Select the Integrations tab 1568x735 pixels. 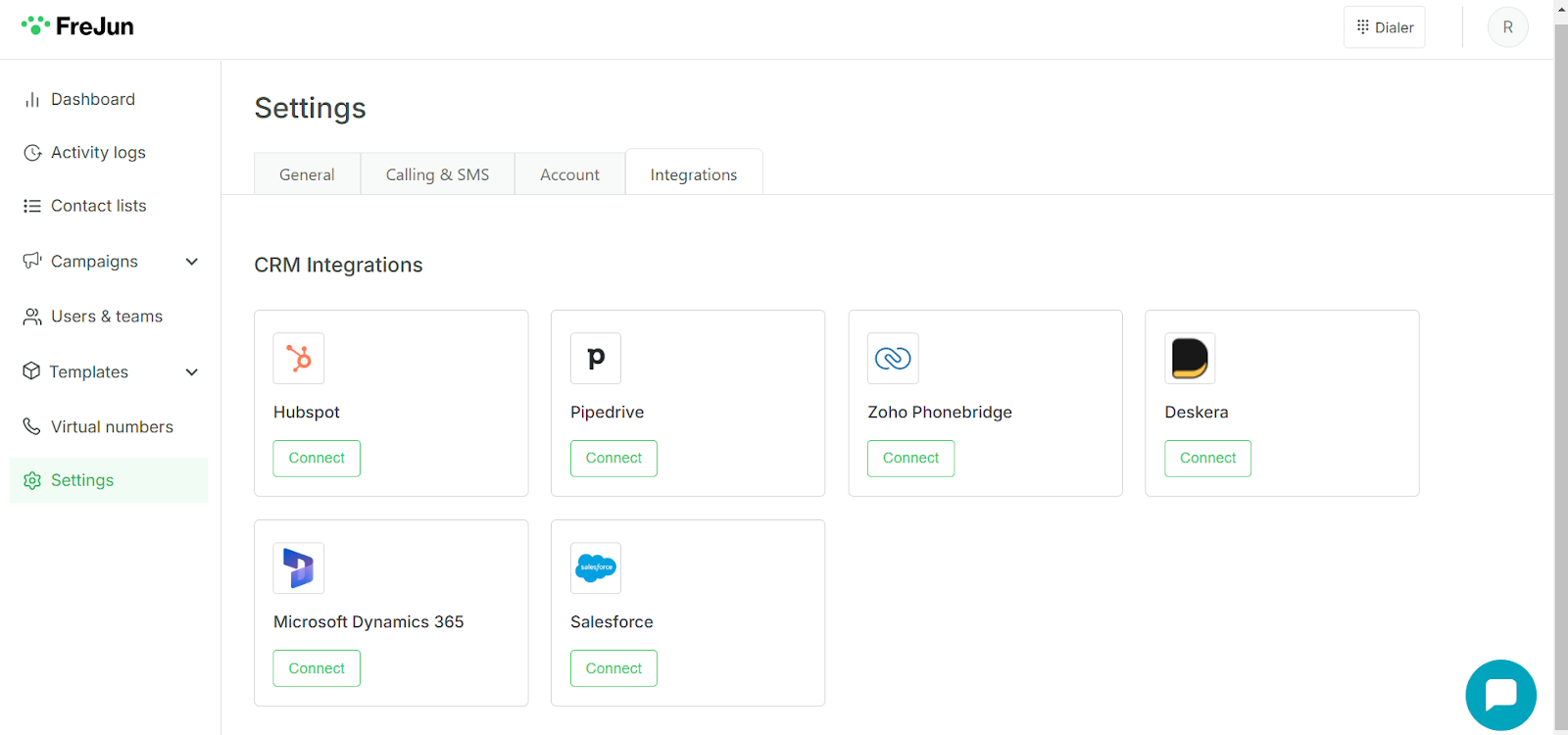point(694,173)
